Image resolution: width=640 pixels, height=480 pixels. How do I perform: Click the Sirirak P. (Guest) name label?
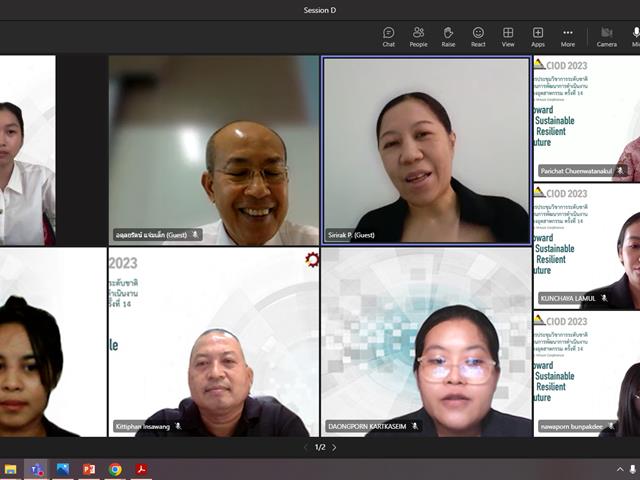(351, 235)
